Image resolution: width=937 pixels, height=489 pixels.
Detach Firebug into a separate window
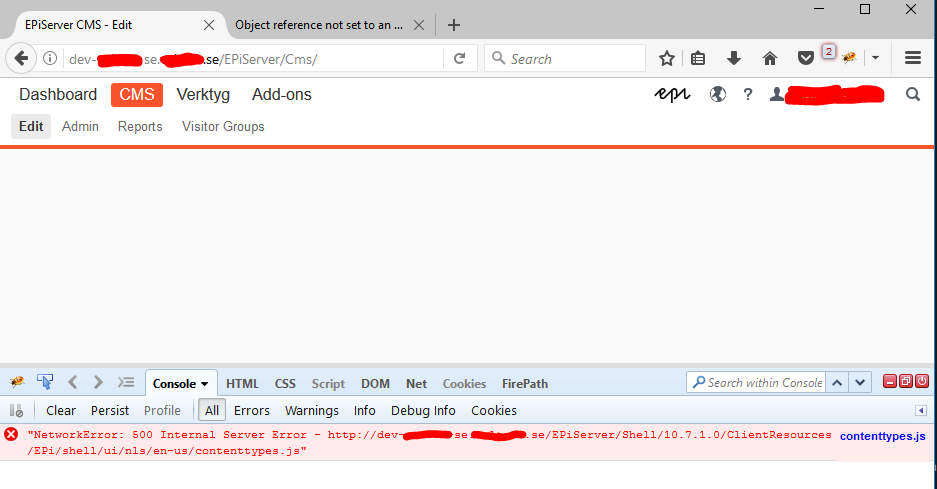(x=906, y=381)
